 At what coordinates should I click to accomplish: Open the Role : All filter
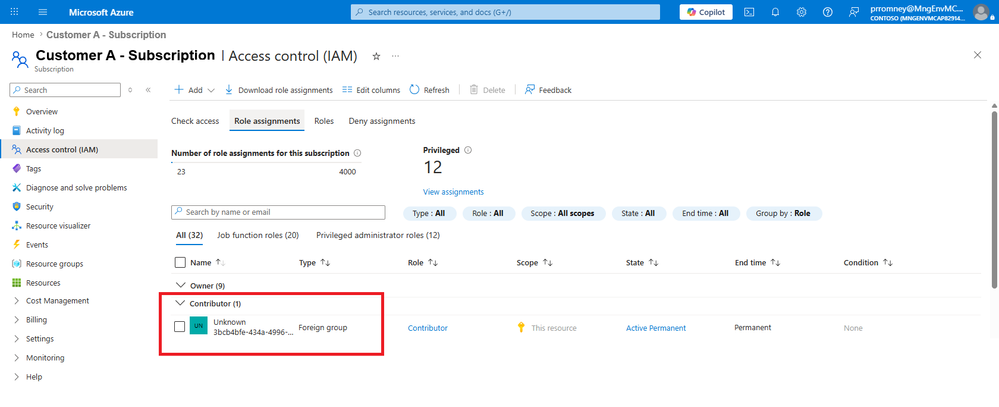click(488, 213)
